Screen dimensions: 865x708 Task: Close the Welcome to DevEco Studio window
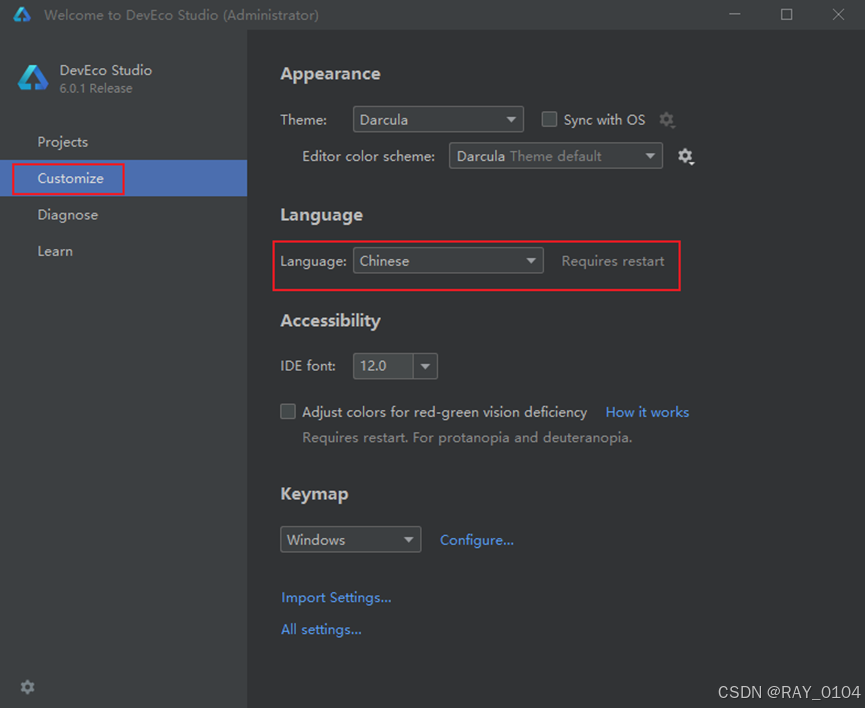(x=838, y=14)
